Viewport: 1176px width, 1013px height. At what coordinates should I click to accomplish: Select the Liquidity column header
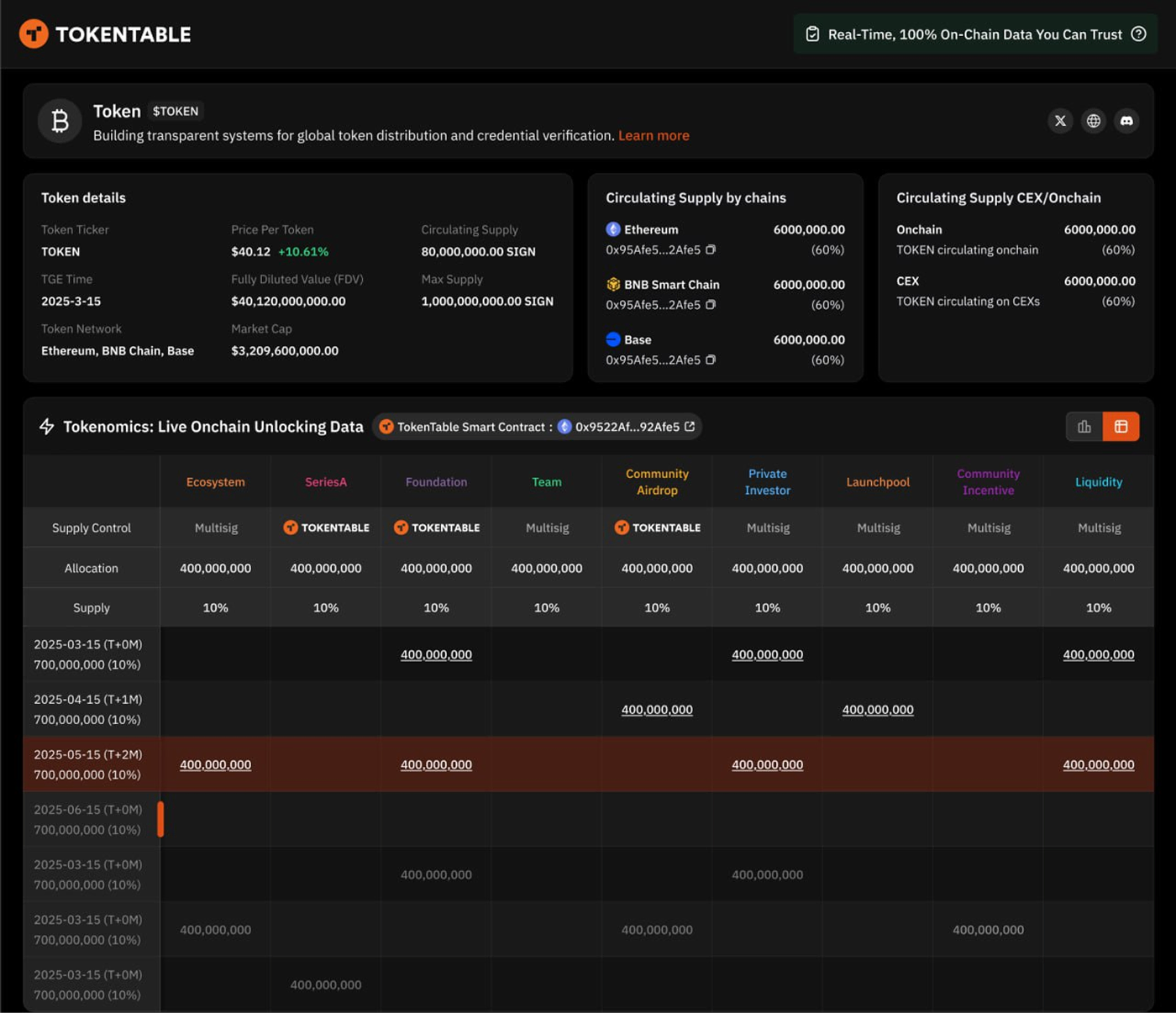click(1099, 482)
